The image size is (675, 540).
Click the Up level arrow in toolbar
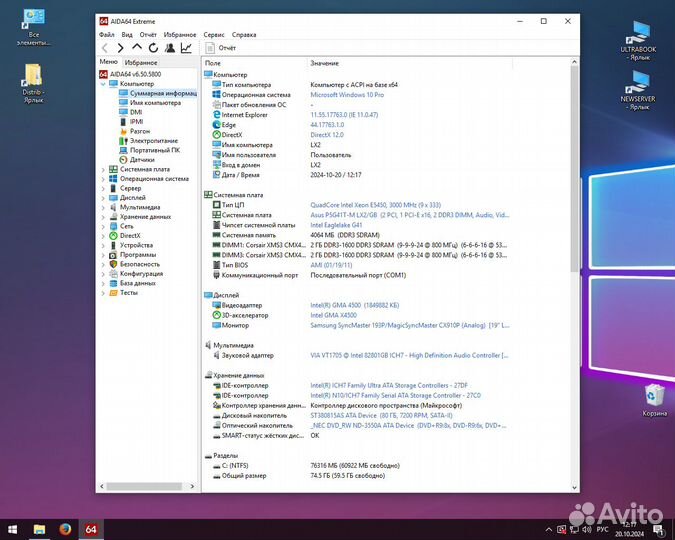point(137,47)
